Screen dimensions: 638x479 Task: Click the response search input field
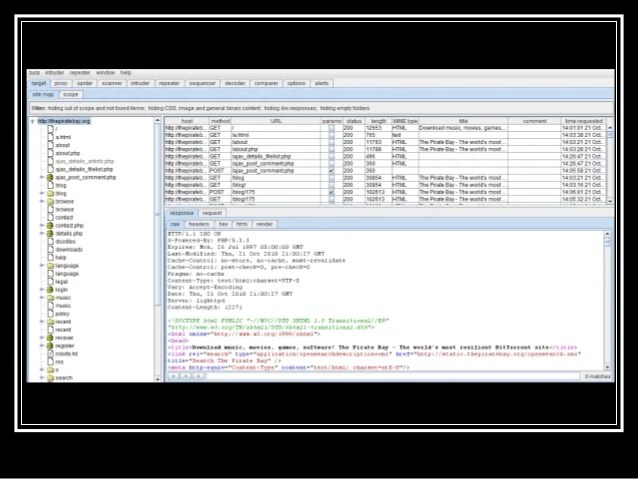[393, 376]
